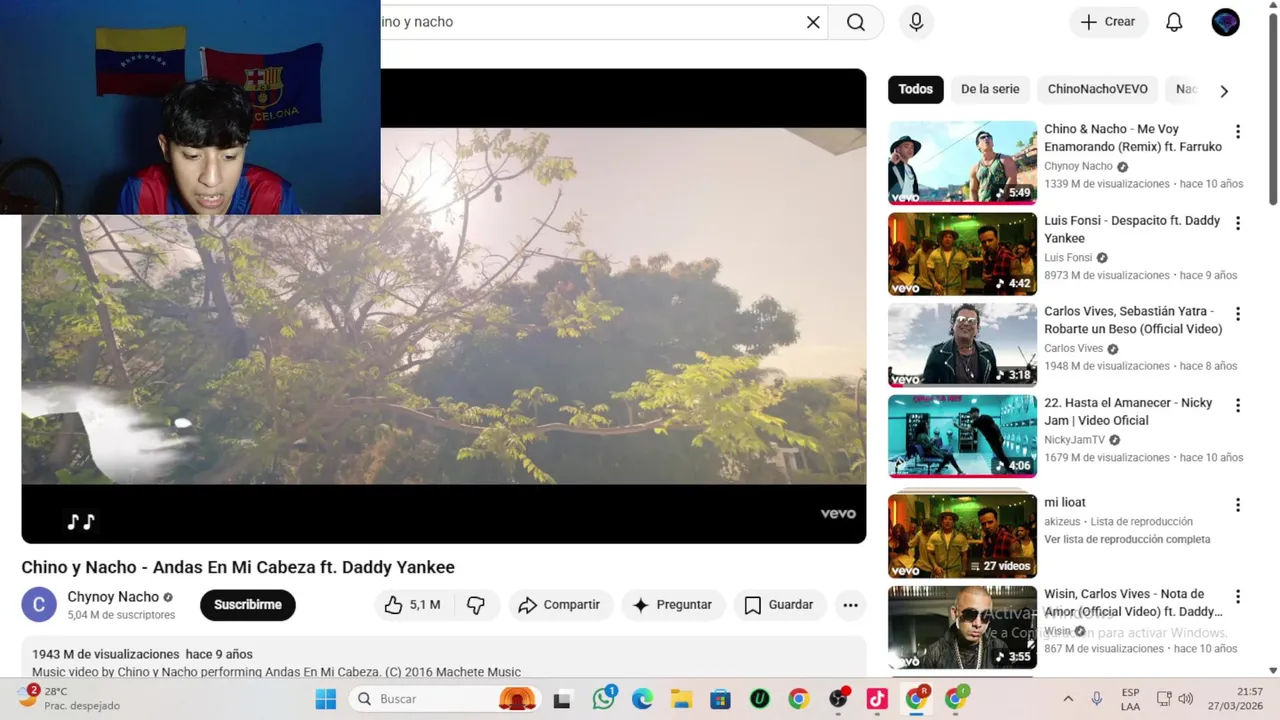Click the Preguntar button
This screenshot has height=720, width=1280.
673,605
